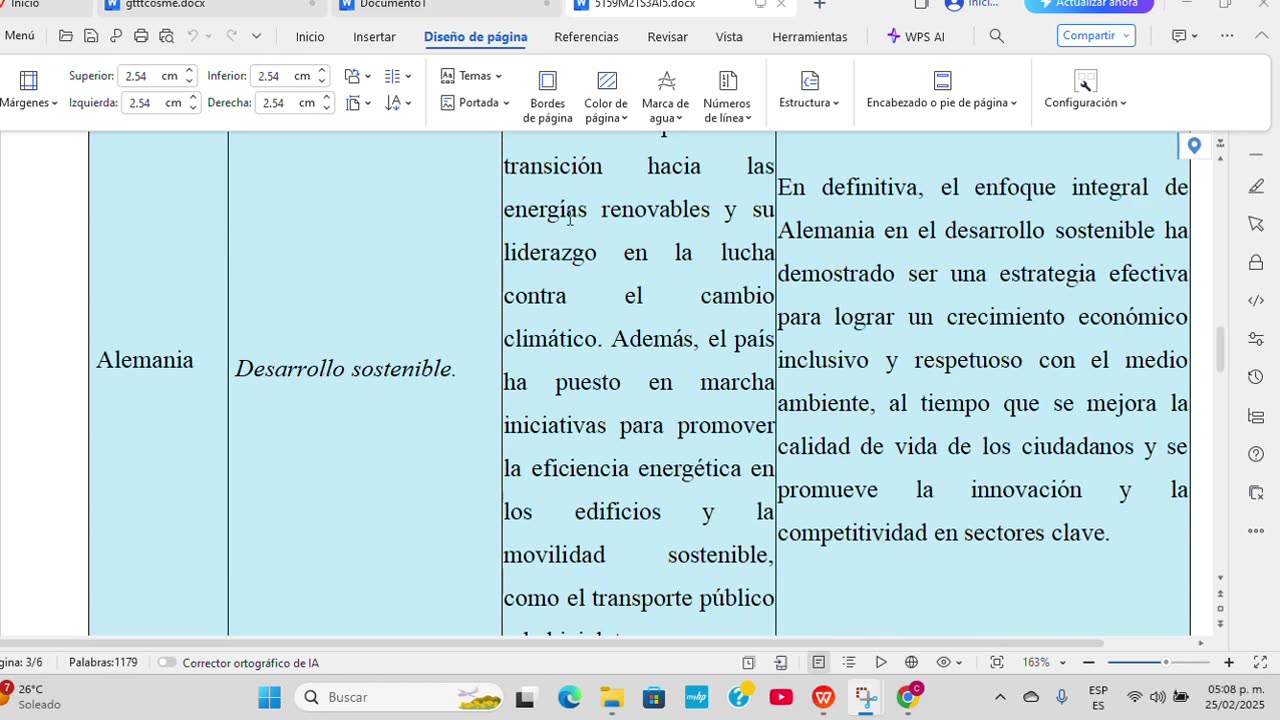Switch to web layout view icon
Screen dimensions: 1280x720
tap(911, 662)
